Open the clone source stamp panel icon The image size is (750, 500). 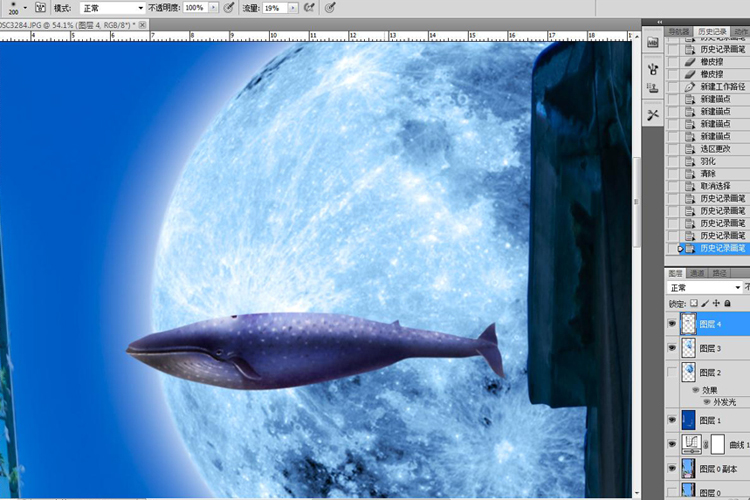pyautogui.click(x=653, y=88)
